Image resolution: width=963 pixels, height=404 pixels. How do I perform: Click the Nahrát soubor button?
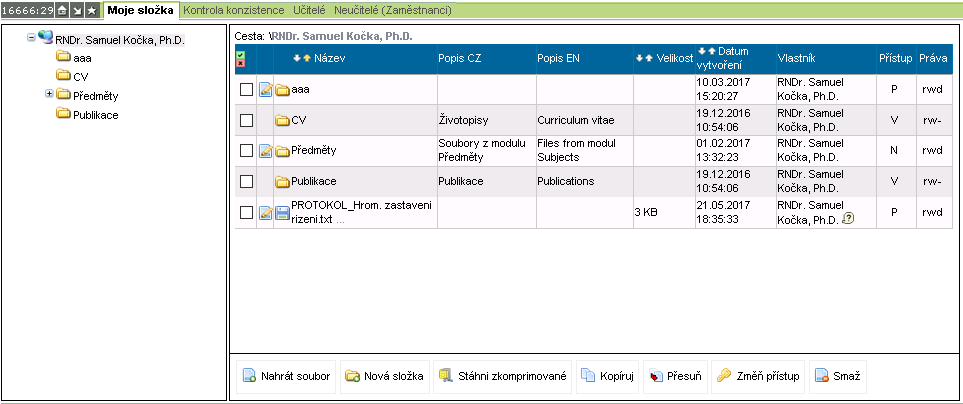pyautogui.click(x=286, y=377)
